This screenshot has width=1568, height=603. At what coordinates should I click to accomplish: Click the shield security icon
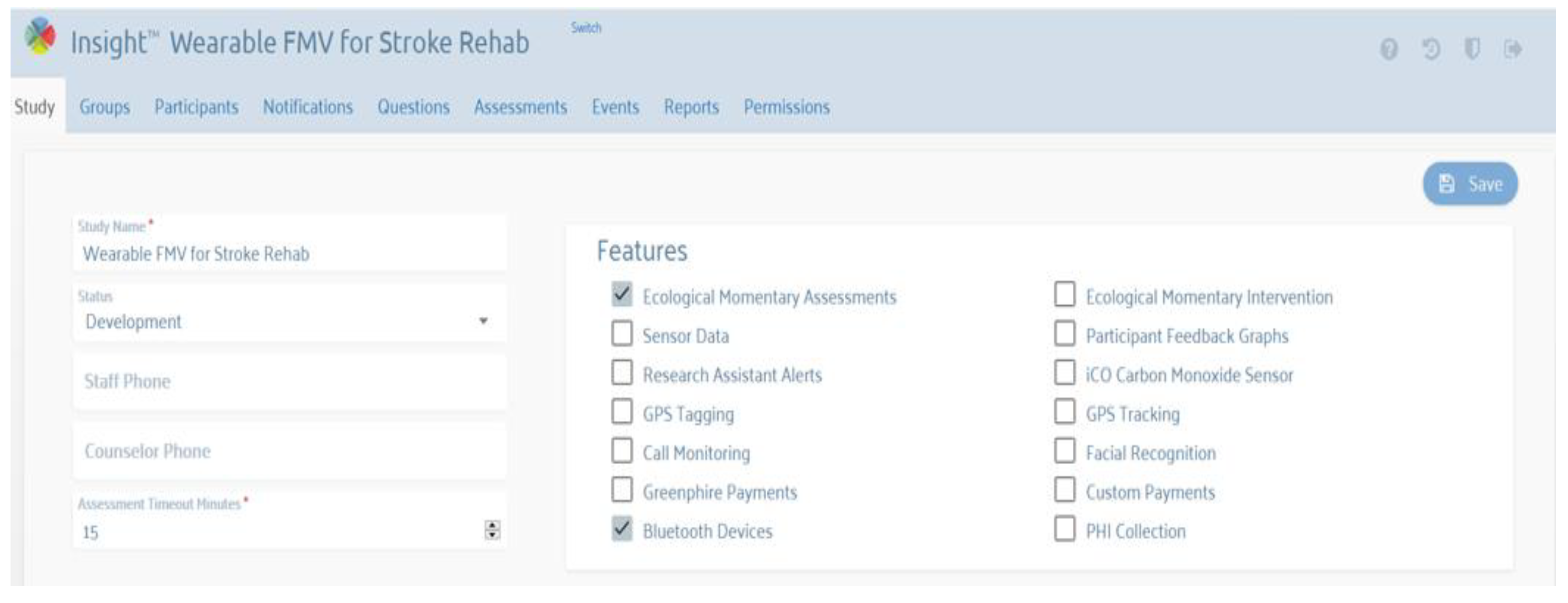point(1472,49)
